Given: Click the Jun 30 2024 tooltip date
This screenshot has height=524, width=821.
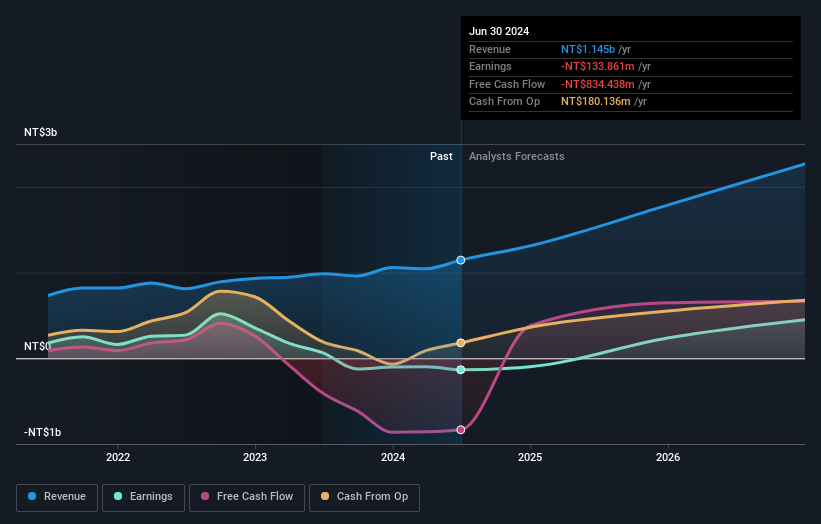Looking at the screenshot, I should 499,31.
